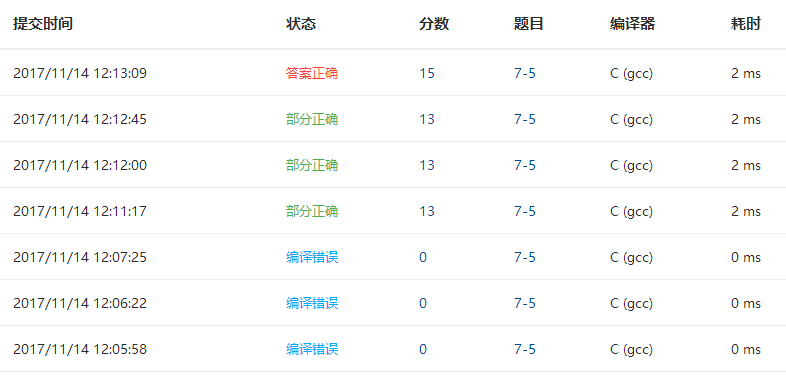Screen dimensions: 786x377
Task: Select timestamp 2017/11/14 12:12:00
Action: coord(80,165)
